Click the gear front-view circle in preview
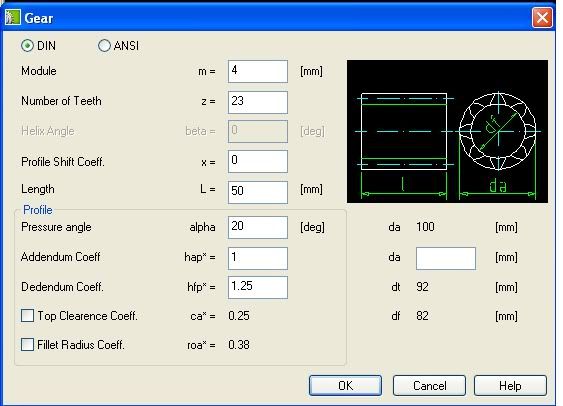Viewport: 563px width, 406px height. [498, 131]
